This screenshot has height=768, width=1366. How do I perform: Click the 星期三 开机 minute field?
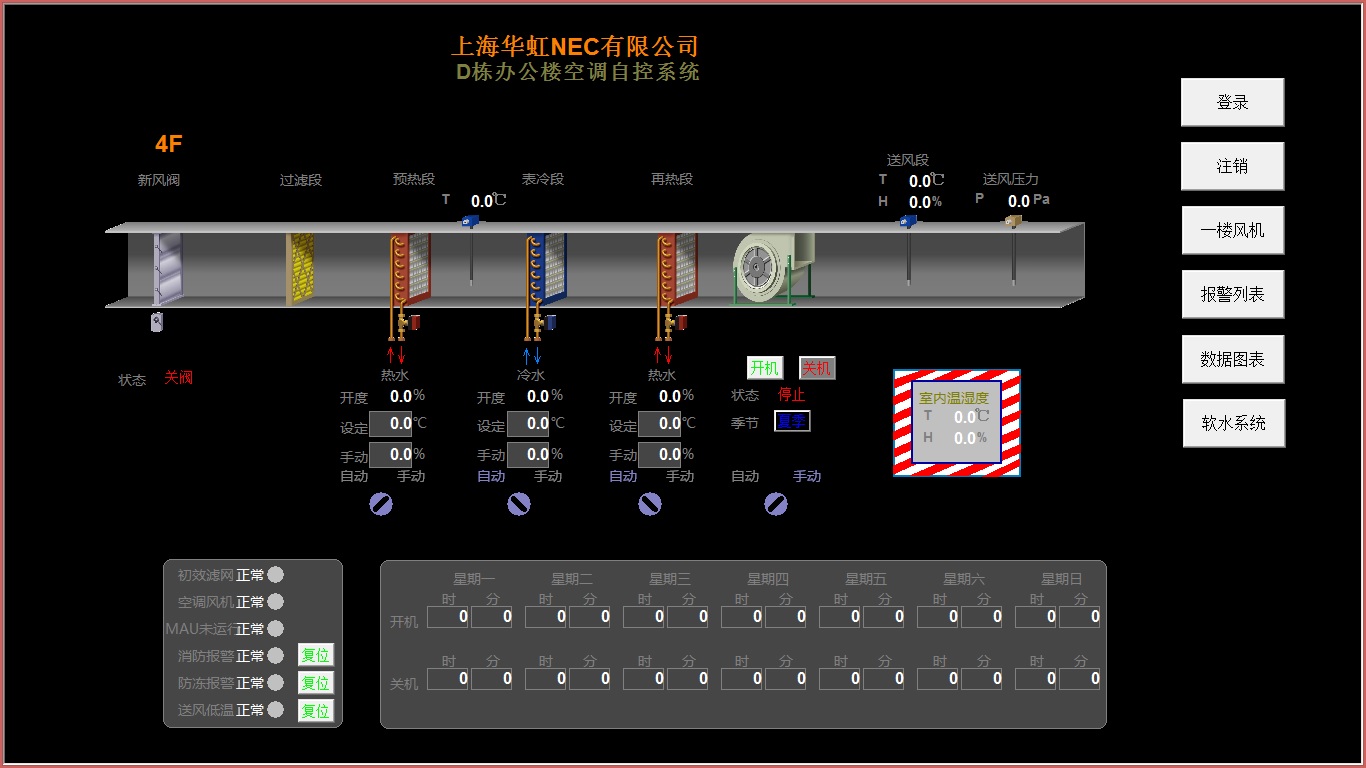687,618
